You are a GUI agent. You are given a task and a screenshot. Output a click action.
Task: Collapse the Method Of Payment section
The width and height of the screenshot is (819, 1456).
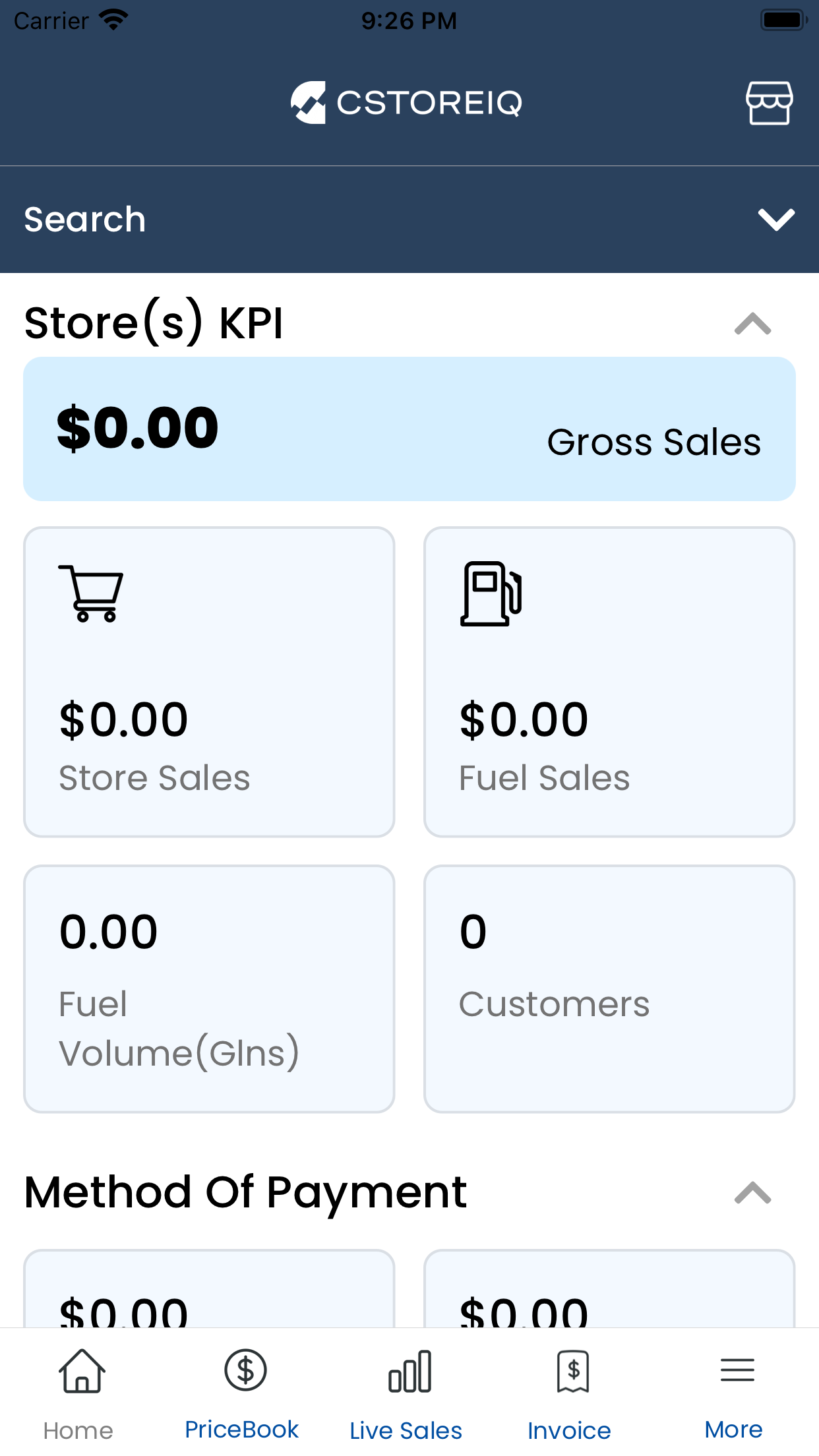(752, 1193)
